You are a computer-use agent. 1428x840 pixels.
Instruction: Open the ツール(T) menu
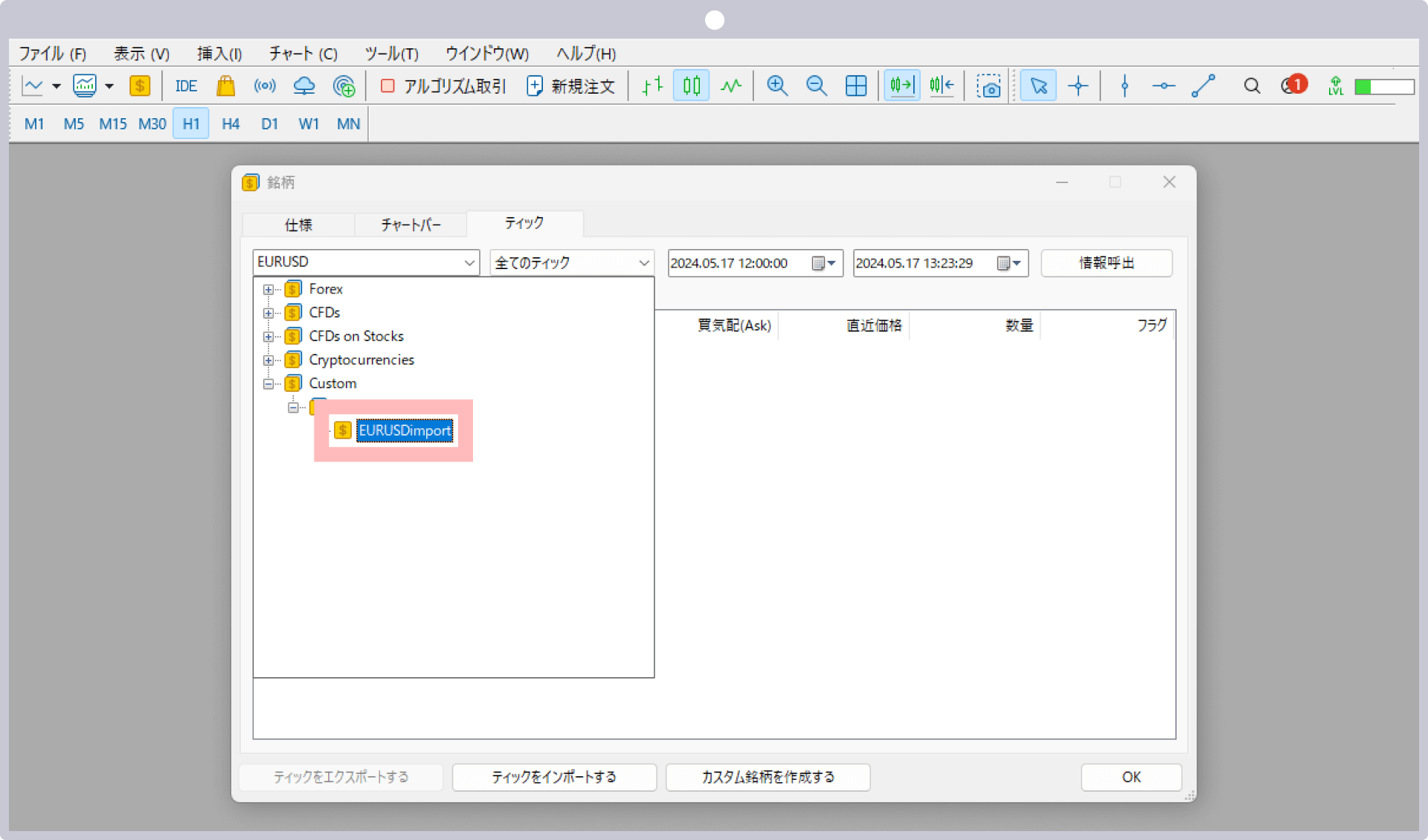click(x=392, y=54)
